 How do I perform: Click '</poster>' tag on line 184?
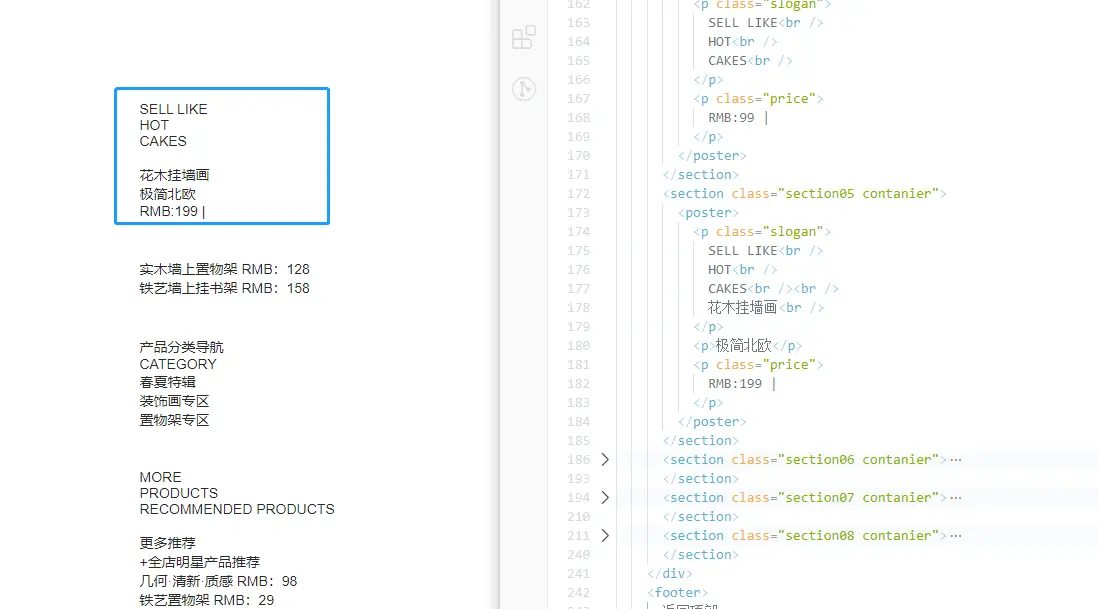click(x=712, y=422)
